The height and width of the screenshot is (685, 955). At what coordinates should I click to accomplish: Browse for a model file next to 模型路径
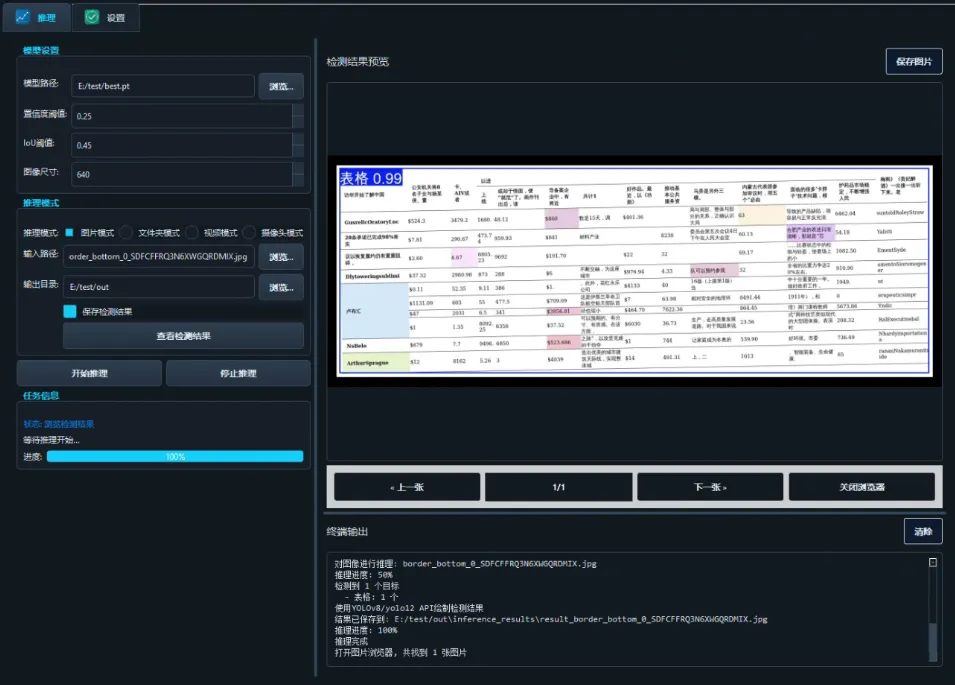pos(281,86)
